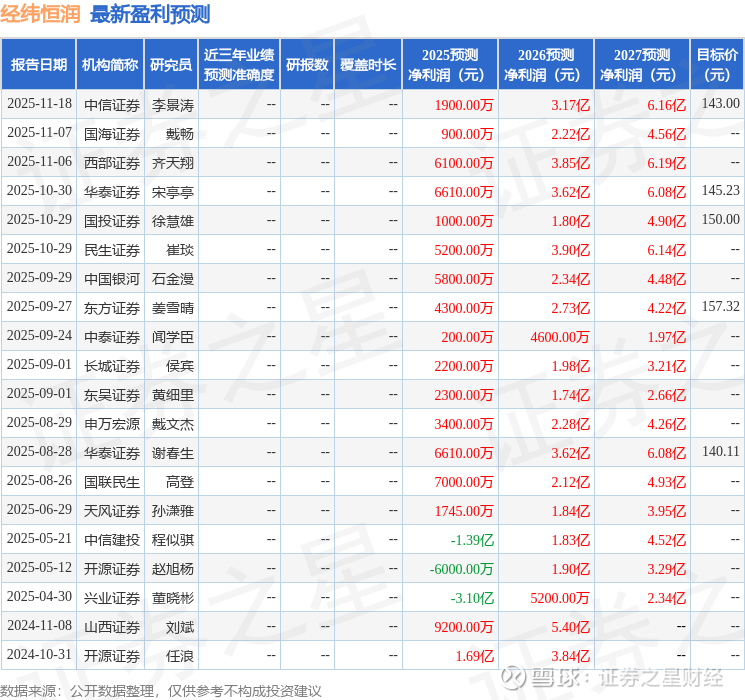This screenshot has width=745, height=700.
Task: Click 中信建投 institution cell
Action: coord(112,540)
